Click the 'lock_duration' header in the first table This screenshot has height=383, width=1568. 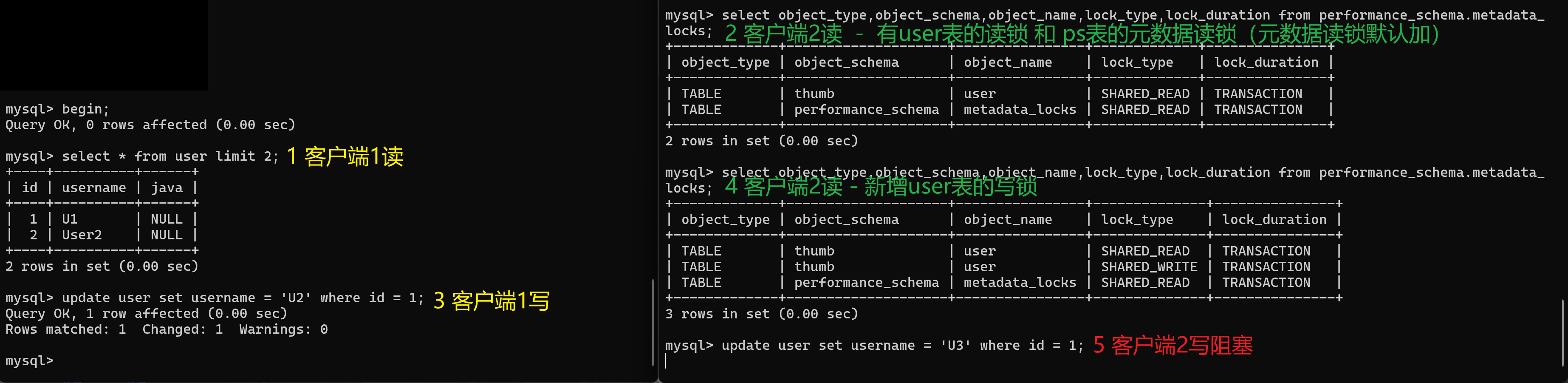(x=1266, y=62)
